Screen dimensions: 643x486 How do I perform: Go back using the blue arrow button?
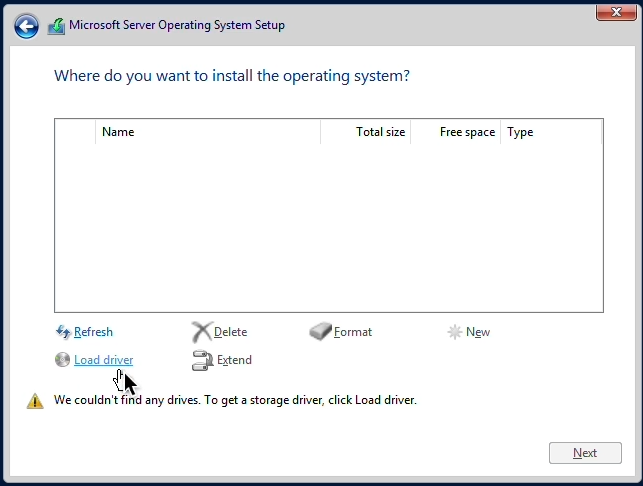click(x=26, y=27)
